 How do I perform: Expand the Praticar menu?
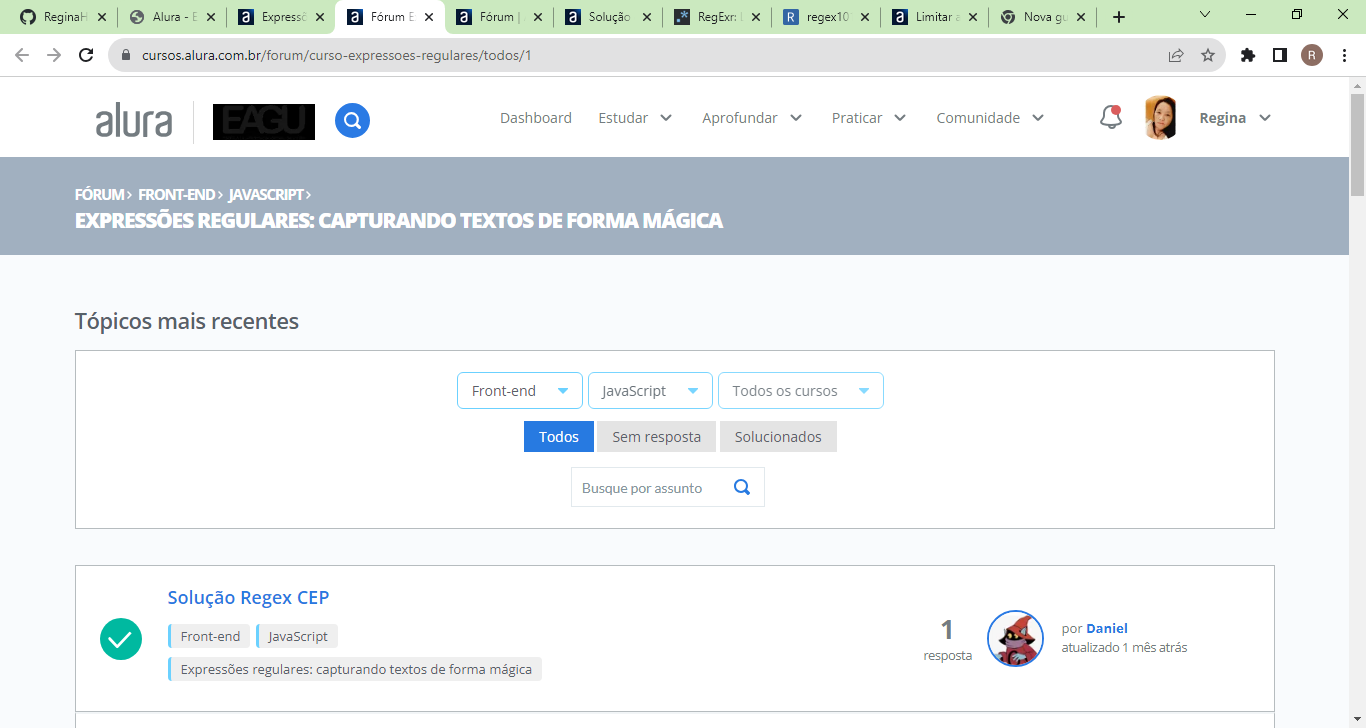coord(869,118)
